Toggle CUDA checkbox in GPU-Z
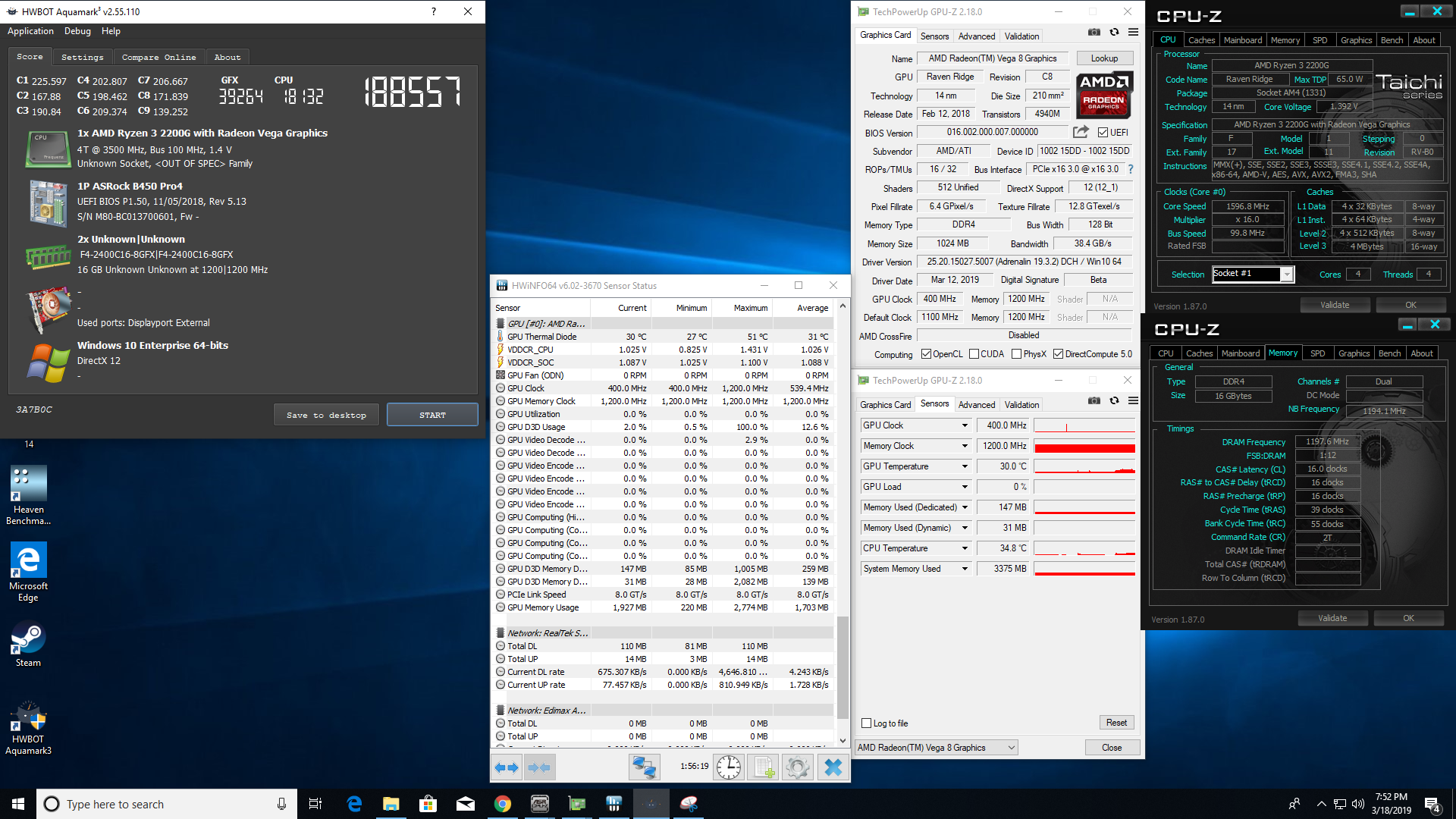 (974, 354)
